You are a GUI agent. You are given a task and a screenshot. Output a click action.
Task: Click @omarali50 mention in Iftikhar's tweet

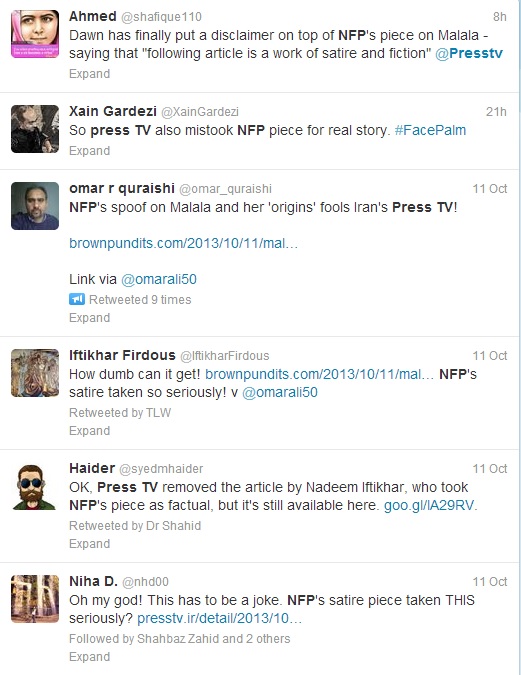tap(280, 392)
